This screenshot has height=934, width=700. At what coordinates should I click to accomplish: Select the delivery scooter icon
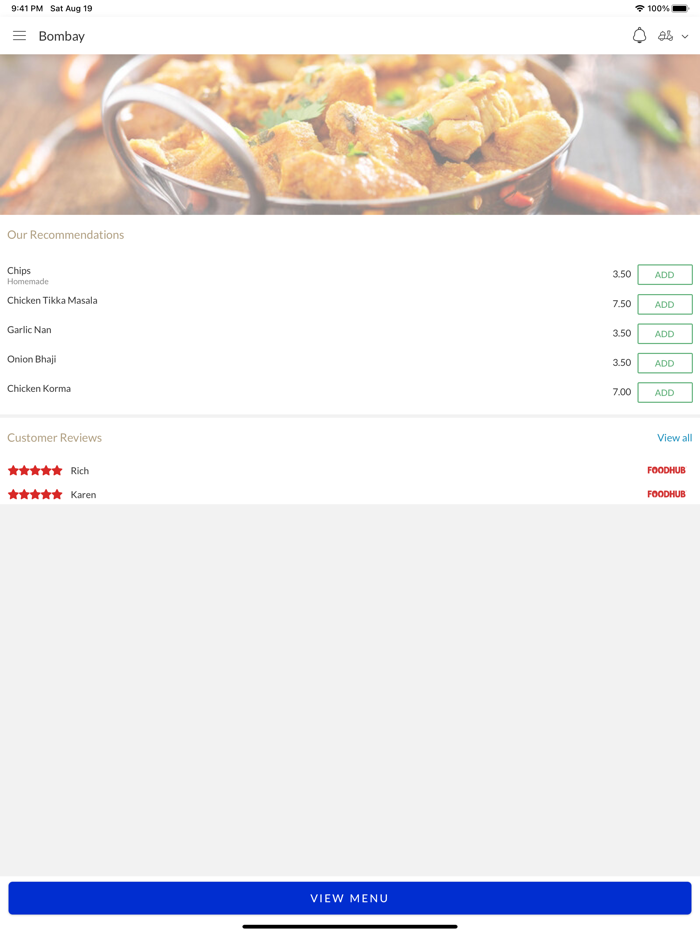665,36
